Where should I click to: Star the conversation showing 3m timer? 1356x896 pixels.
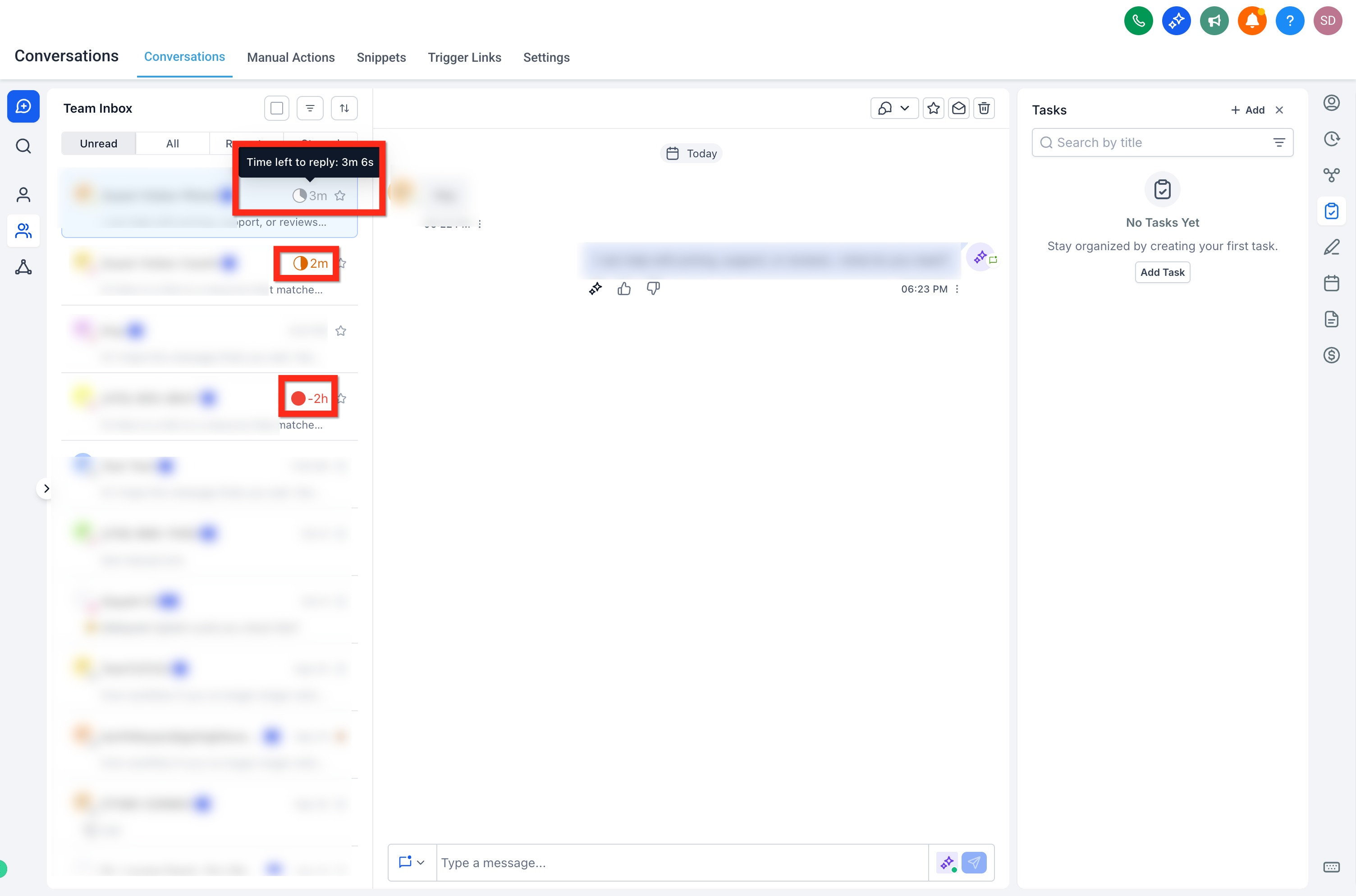[x=340, y=196]
